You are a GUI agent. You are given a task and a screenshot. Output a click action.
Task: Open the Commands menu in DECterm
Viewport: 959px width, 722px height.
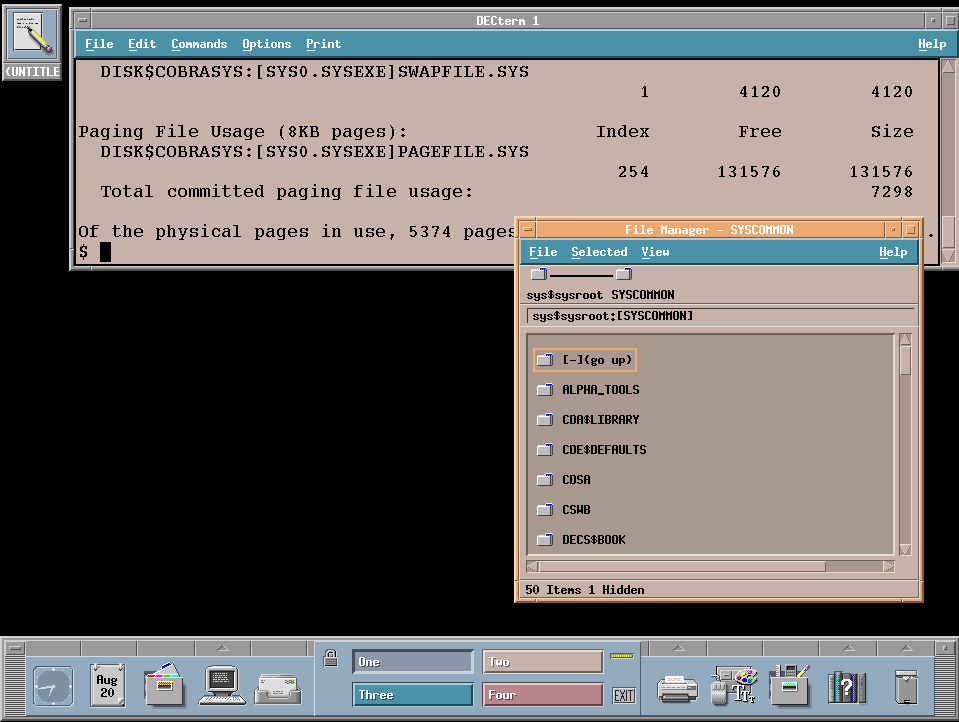click(199, 44)
